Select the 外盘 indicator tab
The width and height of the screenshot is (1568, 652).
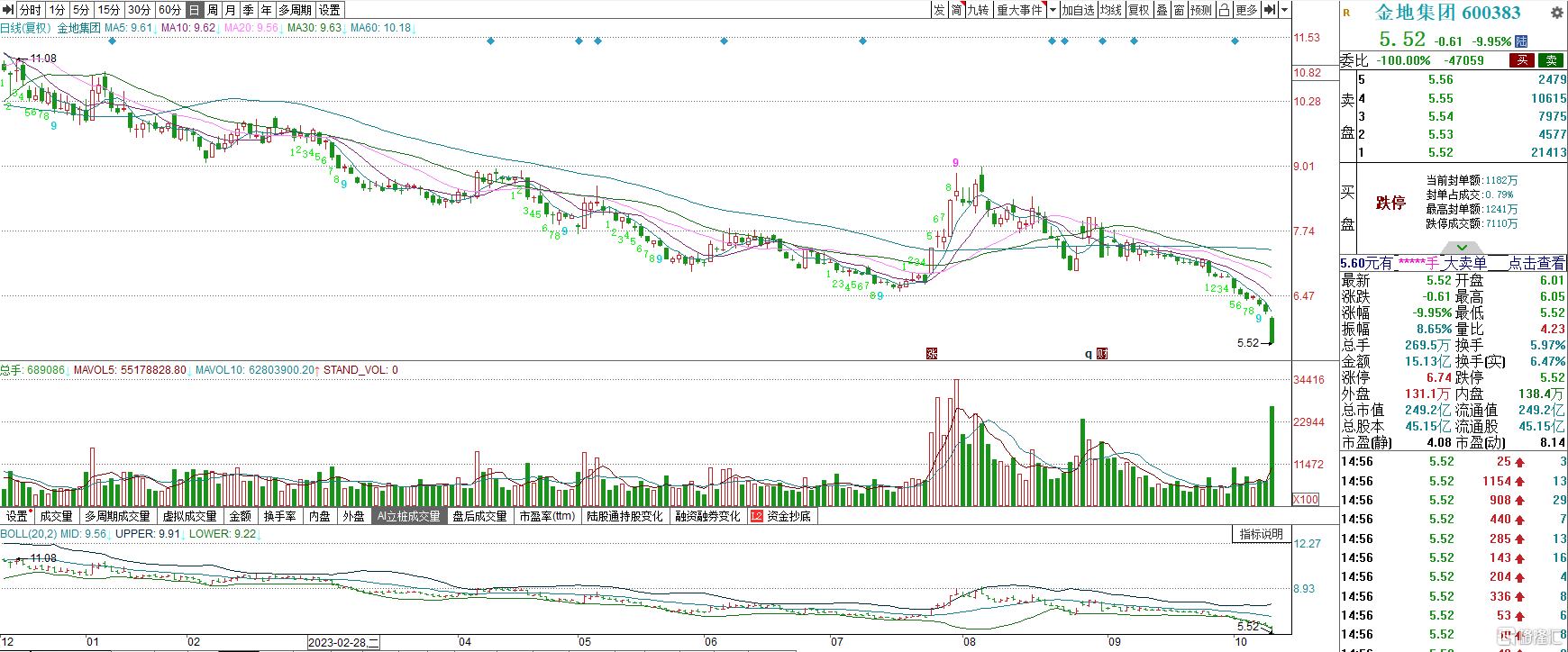(353, 516)
